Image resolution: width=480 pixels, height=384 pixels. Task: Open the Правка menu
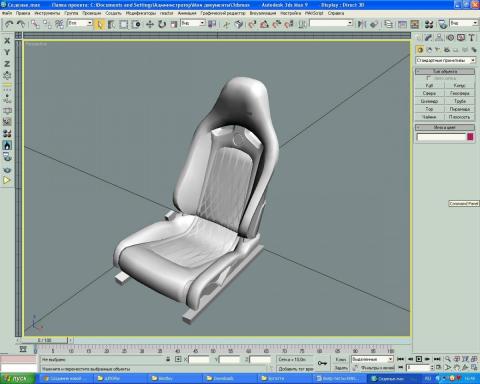pos(23,13)
